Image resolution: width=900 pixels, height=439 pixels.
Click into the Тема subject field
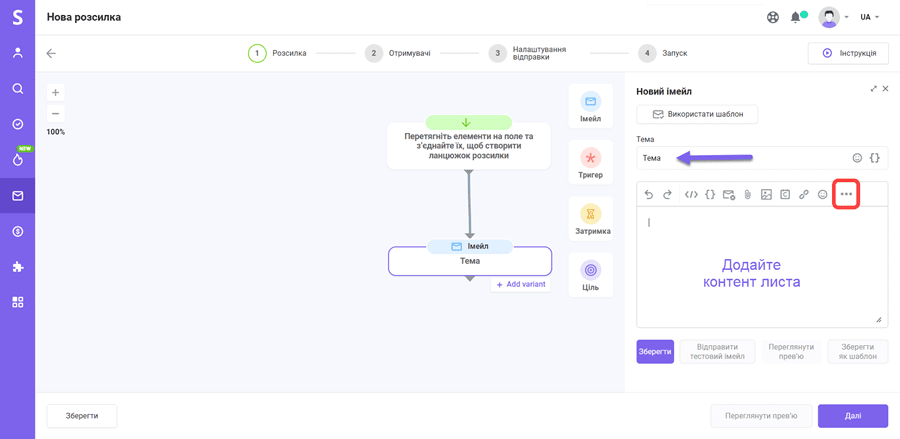click(x=740, y=158)
